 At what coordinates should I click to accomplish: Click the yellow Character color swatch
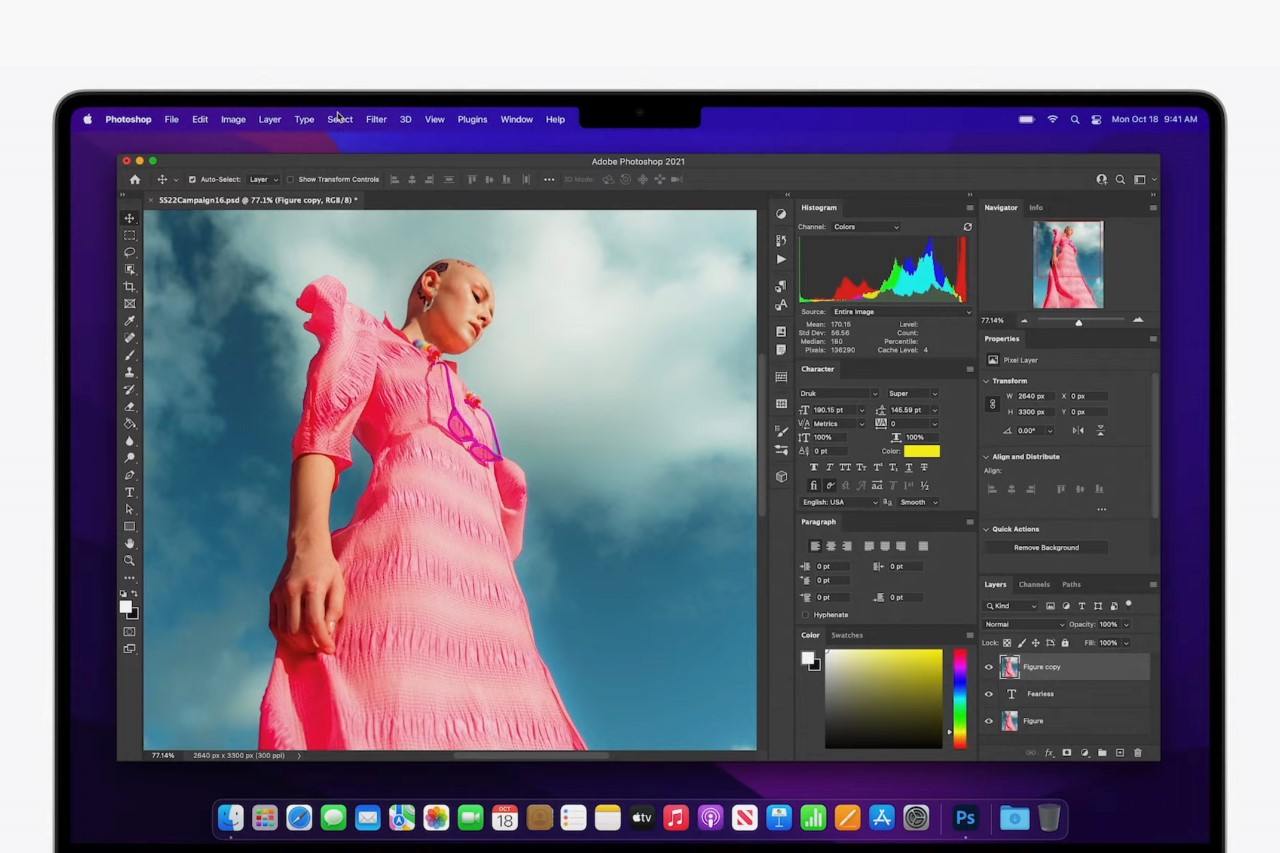coord(921,451)
